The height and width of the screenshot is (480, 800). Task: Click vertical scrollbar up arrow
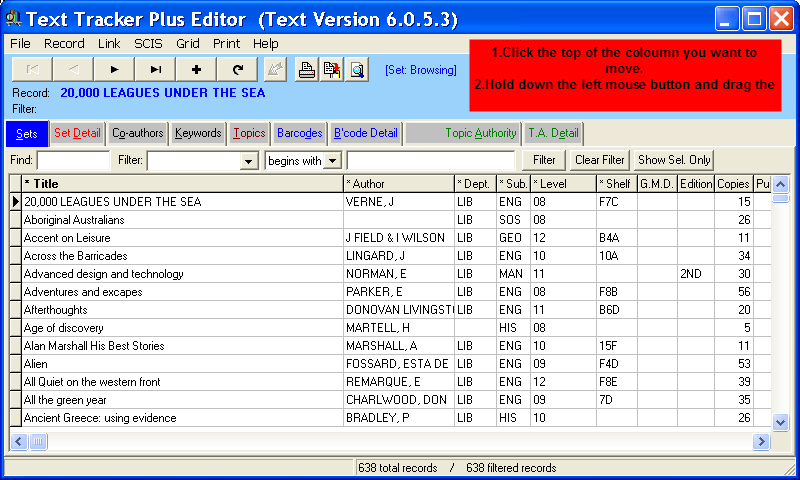click(781, 184)
